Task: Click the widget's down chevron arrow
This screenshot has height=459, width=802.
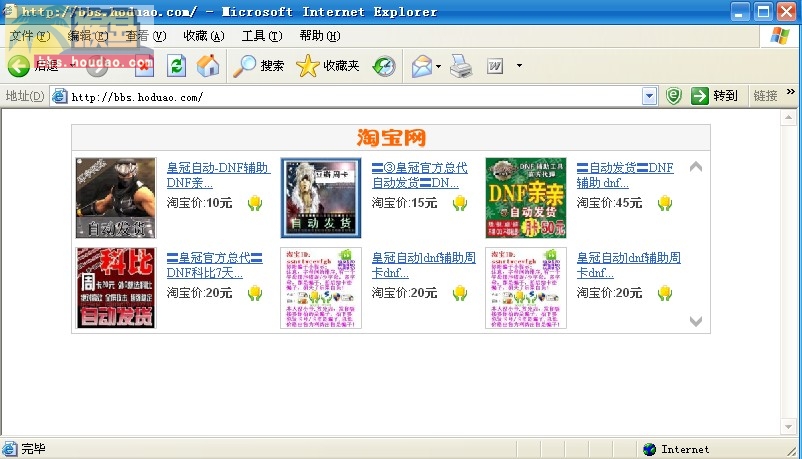Action: (696, 321)
